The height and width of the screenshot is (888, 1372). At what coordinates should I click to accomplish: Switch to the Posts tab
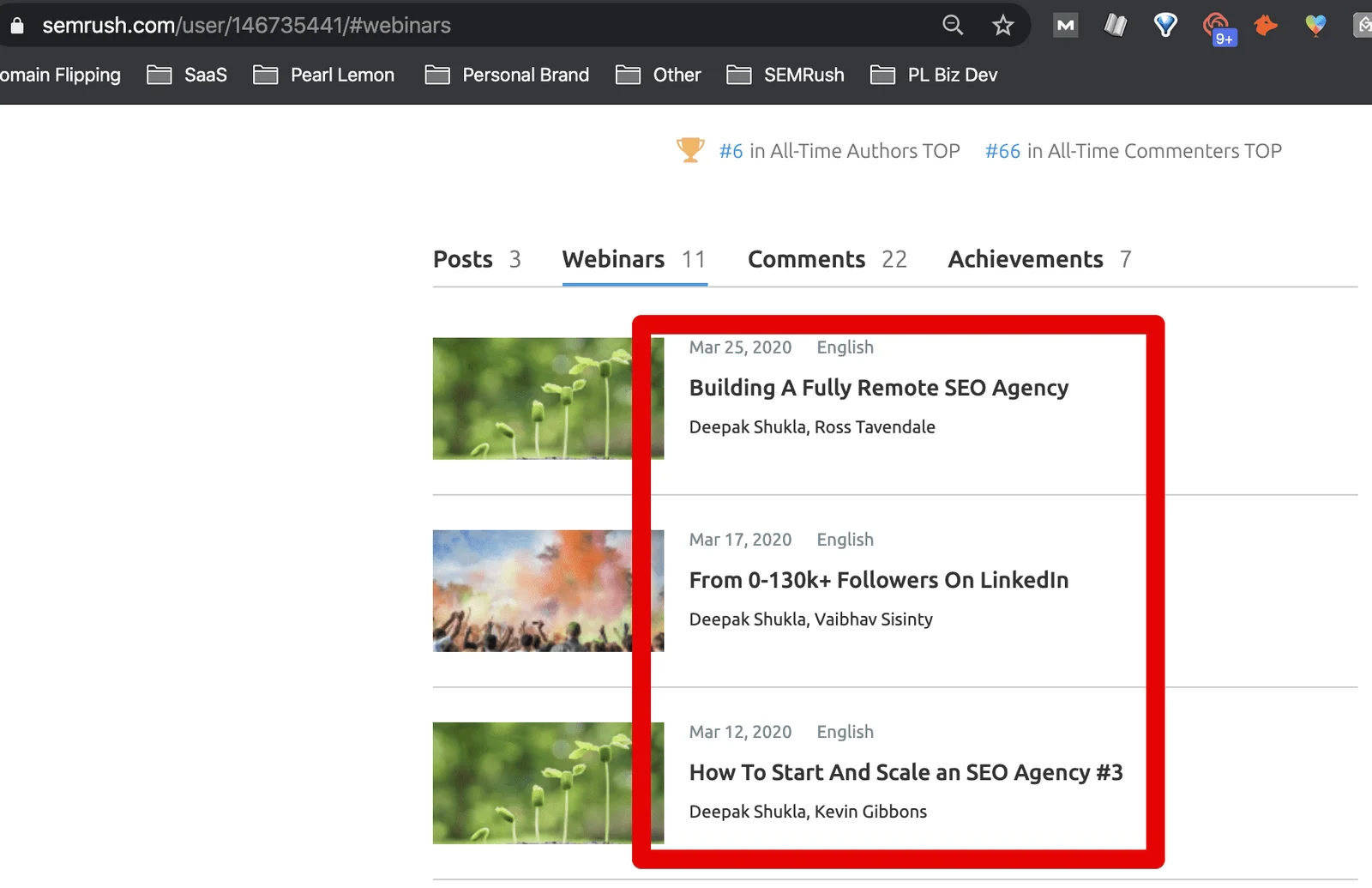tap(477, 259)
